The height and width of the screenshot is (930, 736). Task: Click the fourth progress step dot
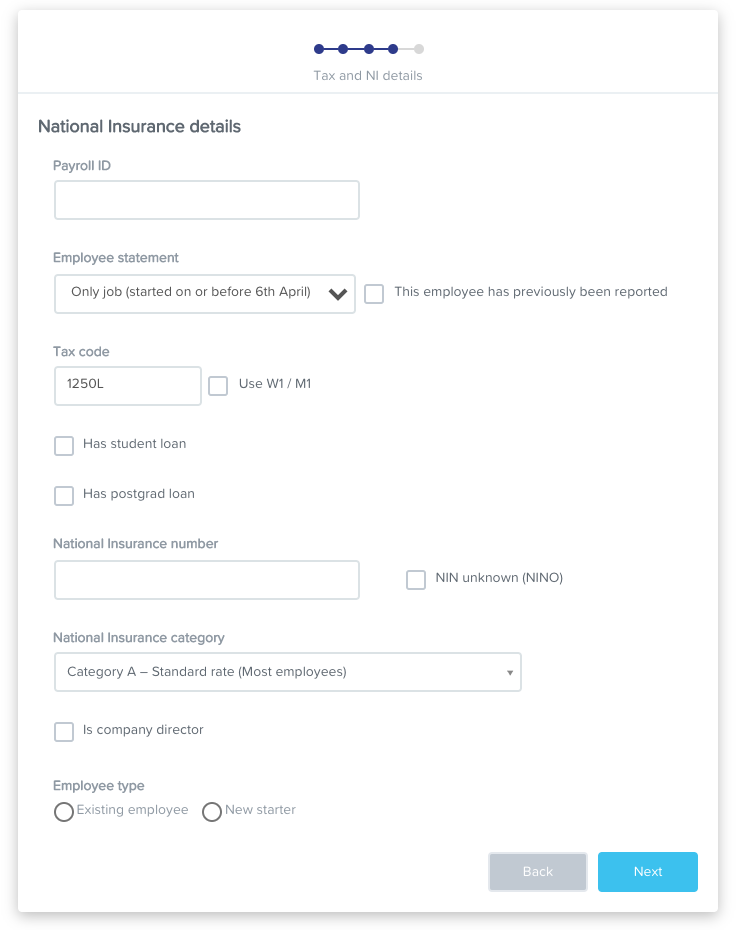(x=393, y=49)
